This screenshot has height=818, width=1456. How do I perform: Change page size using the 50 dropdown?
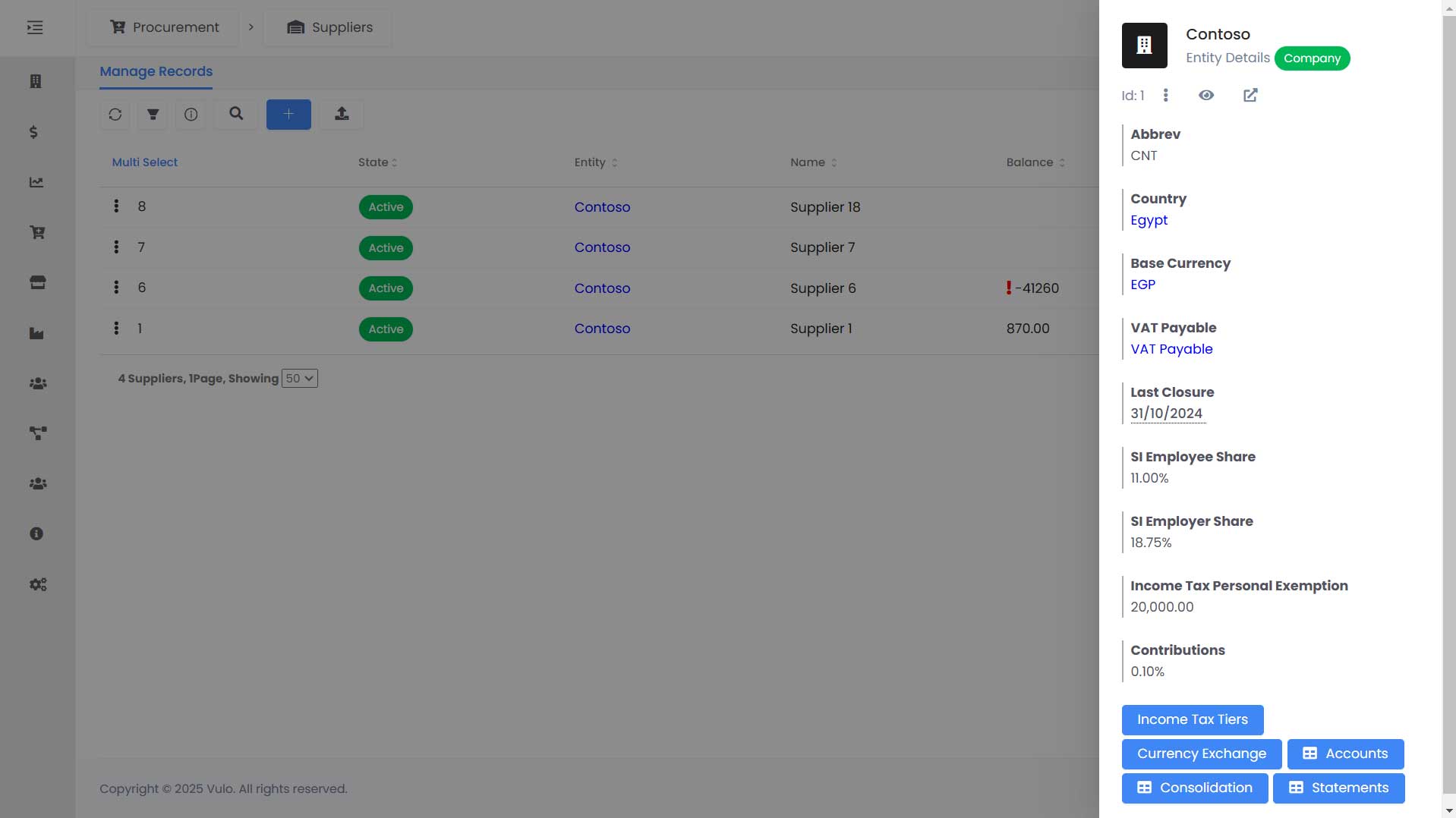[299, 378]
